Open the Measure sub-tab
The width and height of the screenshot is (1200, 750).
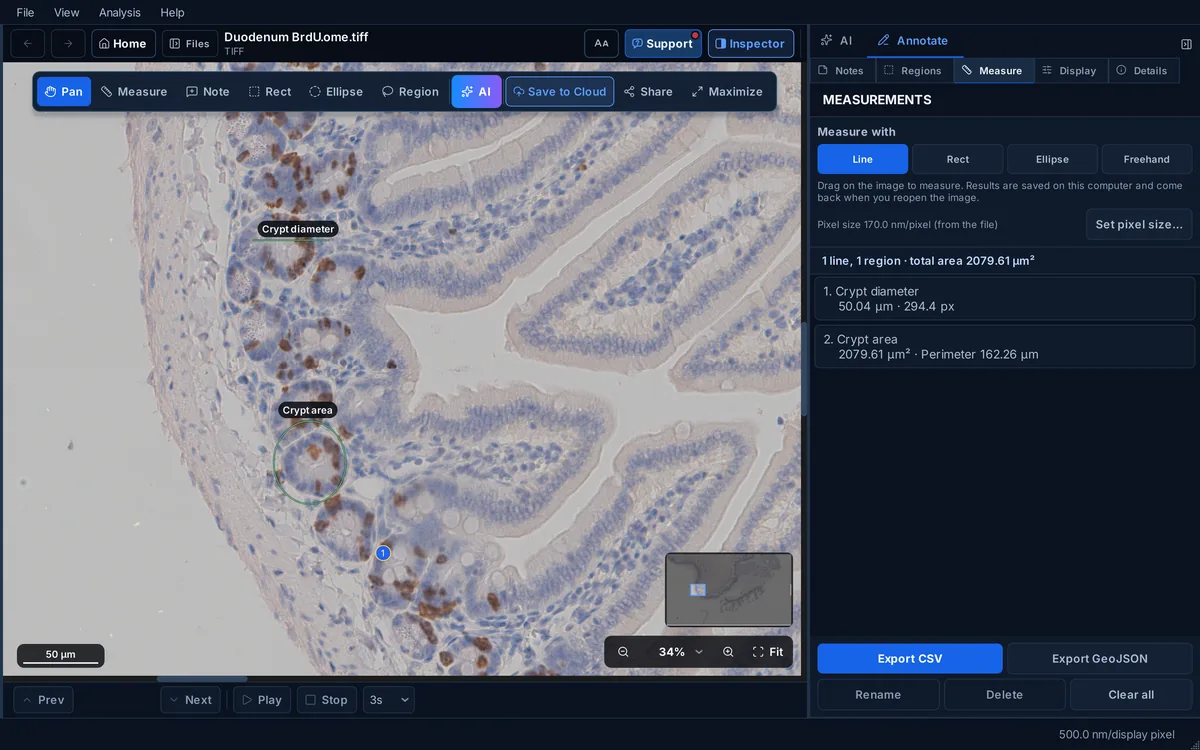click(993, 71)
